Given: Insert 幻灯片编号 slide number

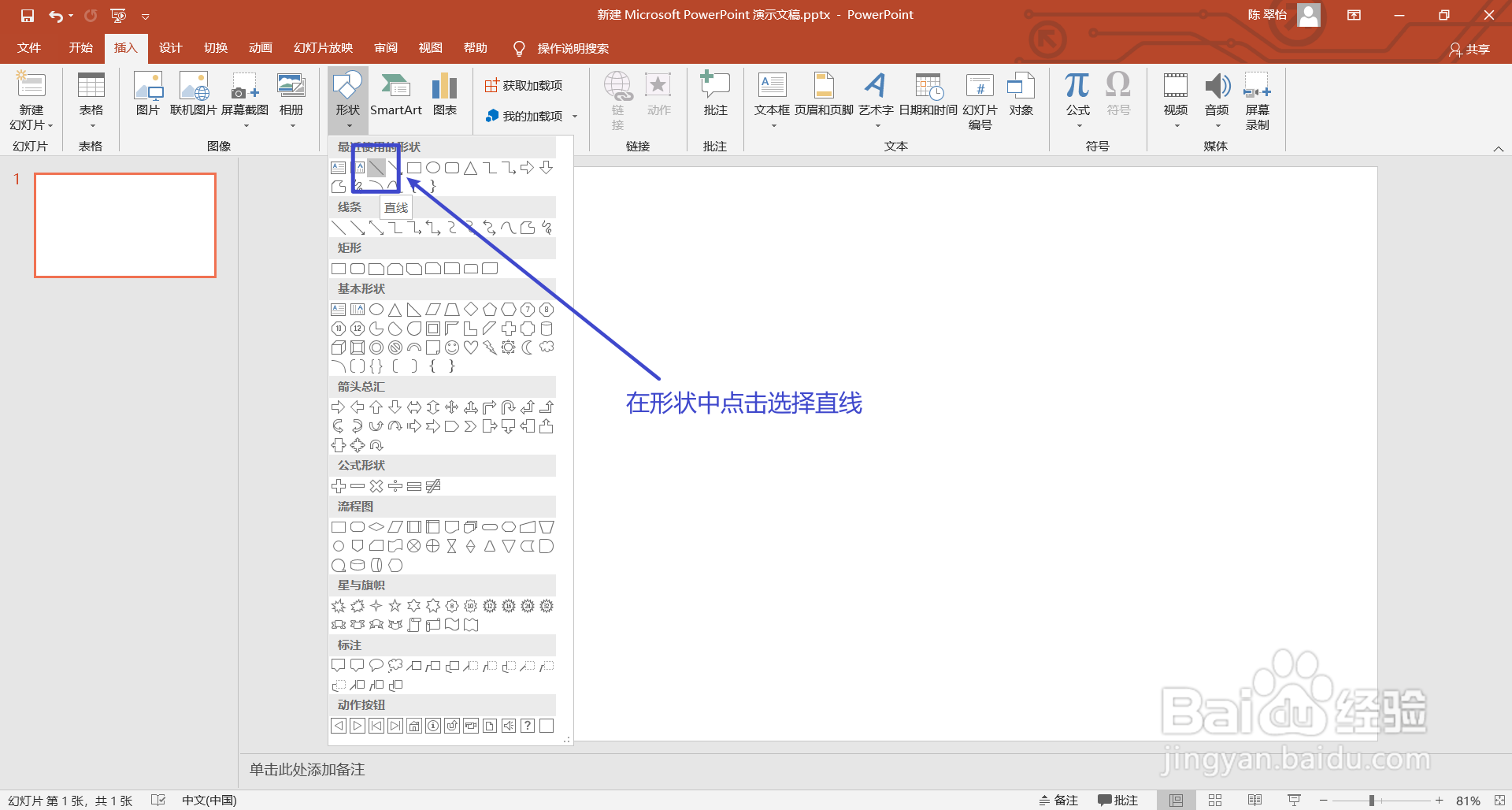Looking at the screenshot, I should [x=980, y=102].
